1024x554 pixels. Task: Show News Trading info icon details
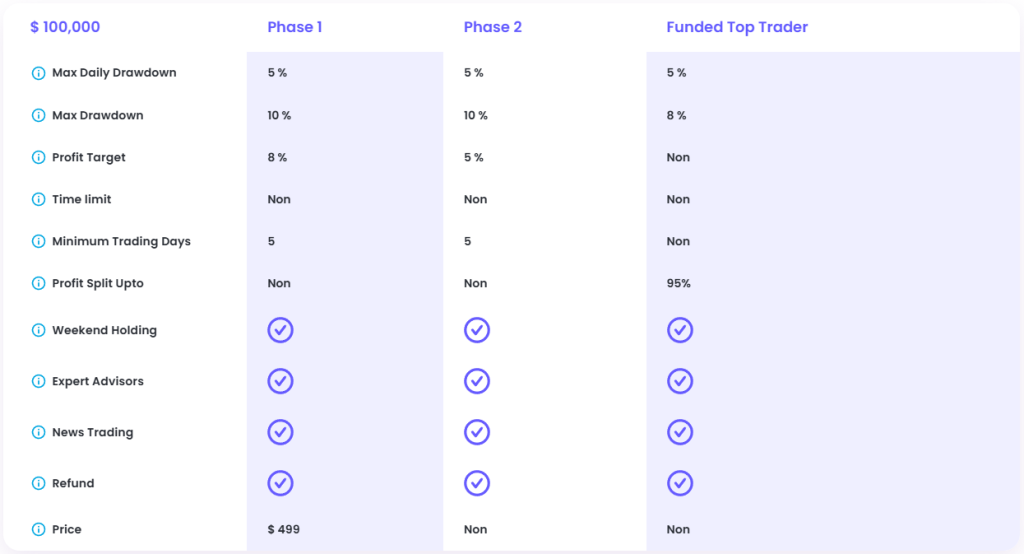click(39, 432)
